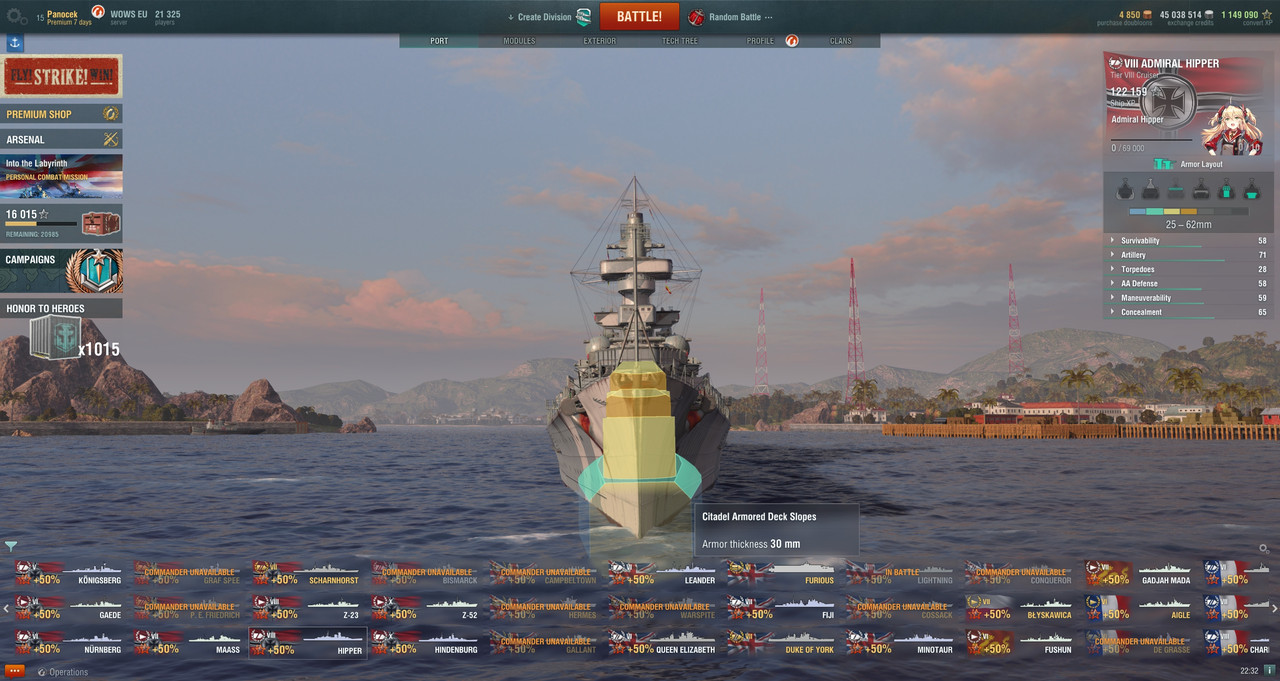
Task: Open the settings gear menu
Action: [x=17, y=16]
